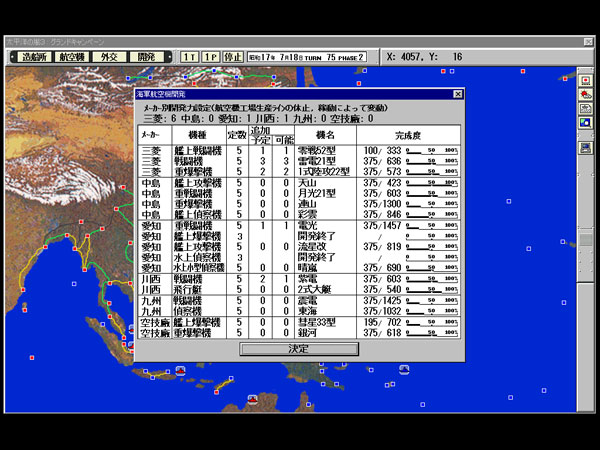
Task: Confirm with the 決定 button
Action: 299,349
